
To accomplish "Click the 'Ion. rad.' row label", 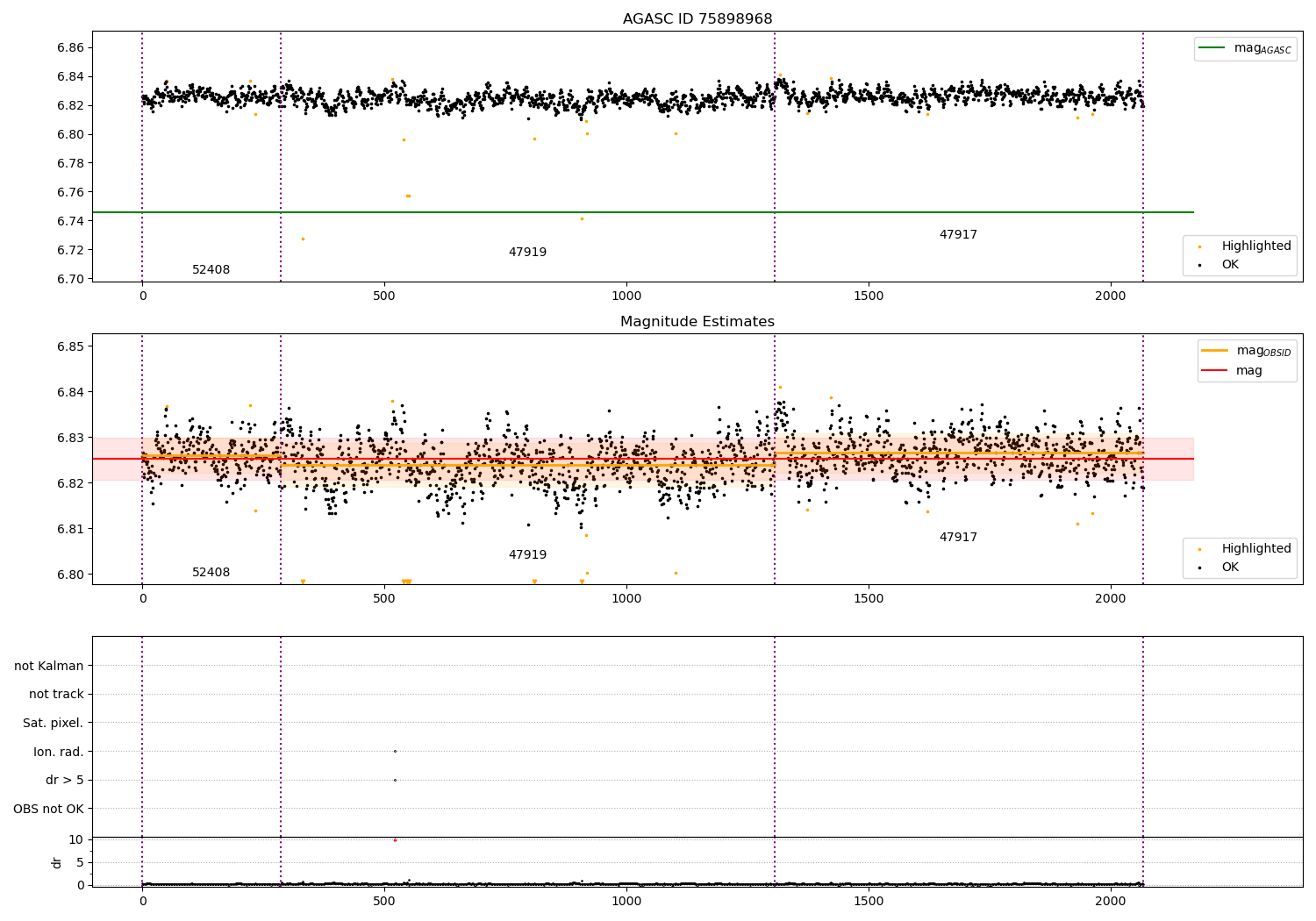I will (59, 753).
